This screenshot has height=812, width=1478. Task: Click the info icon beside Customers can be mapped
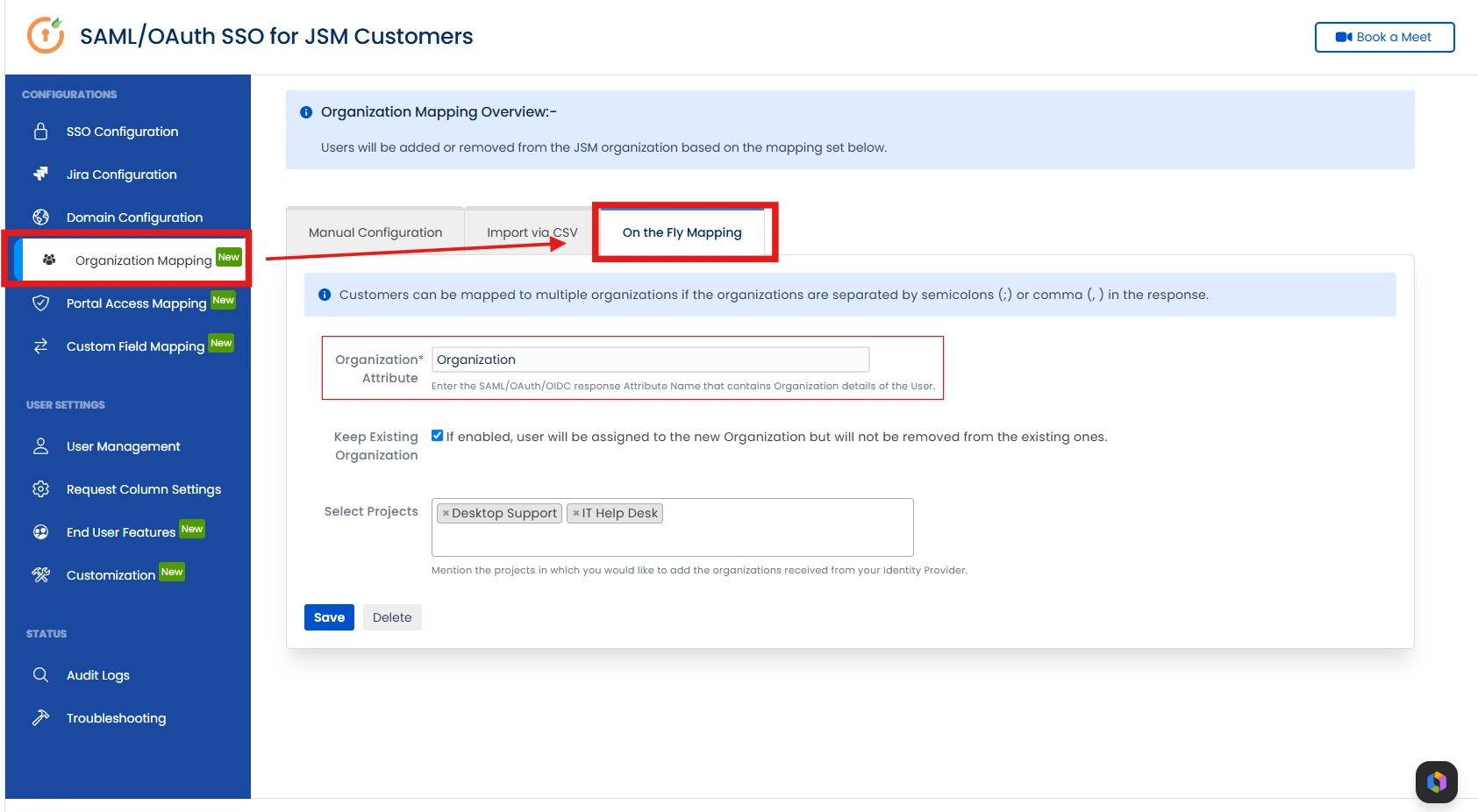coord(325,295)
